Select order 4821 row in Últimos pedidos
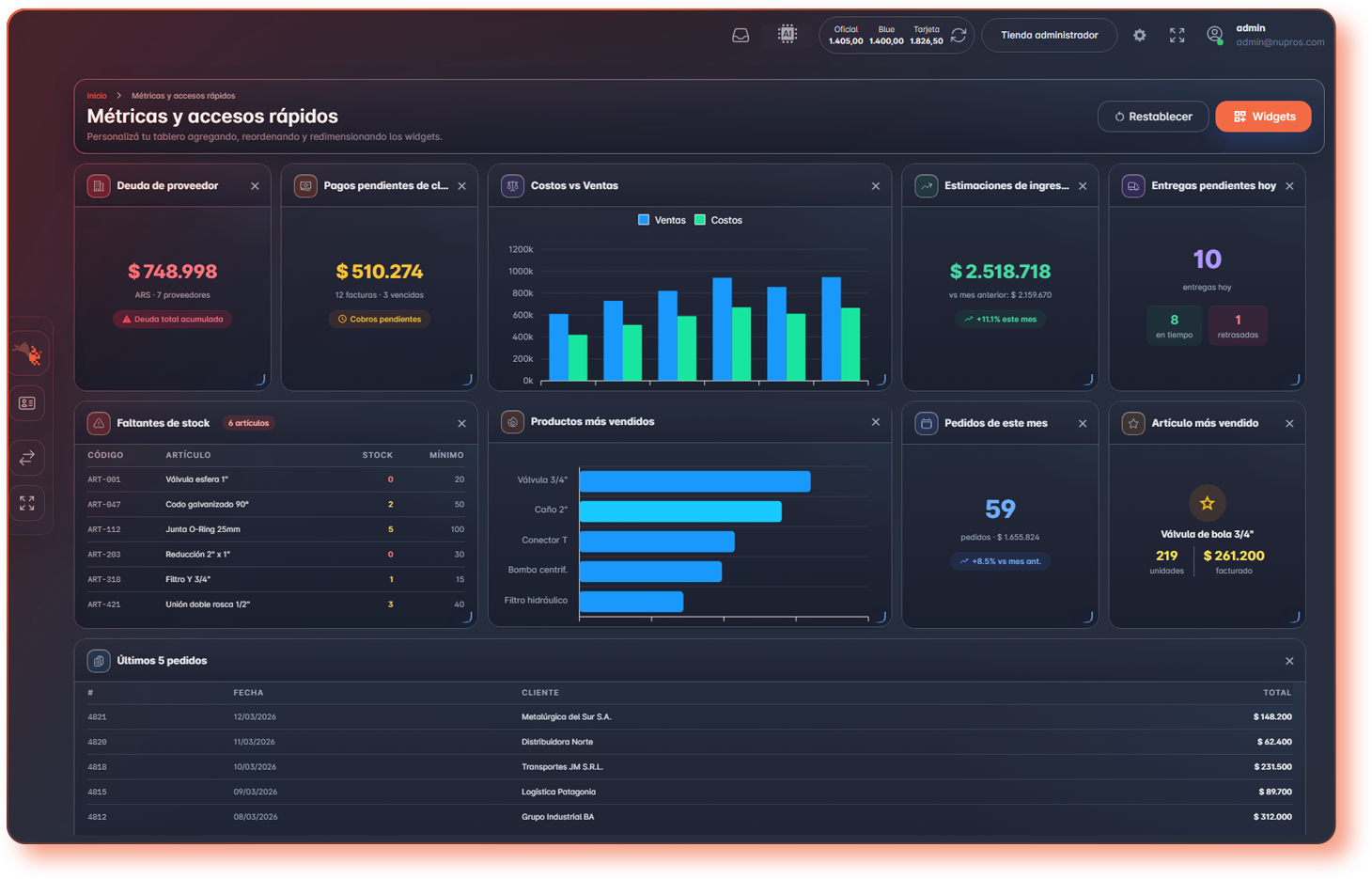This screenshot has height=879, width=1372. click(x=690, y=717)
